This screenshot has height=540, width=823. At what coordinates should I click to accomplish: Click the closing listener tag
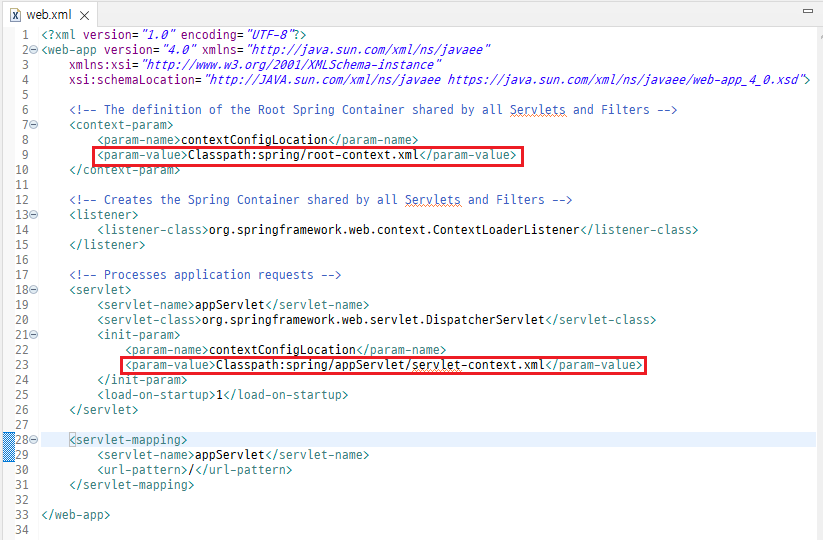click(108, 245)
